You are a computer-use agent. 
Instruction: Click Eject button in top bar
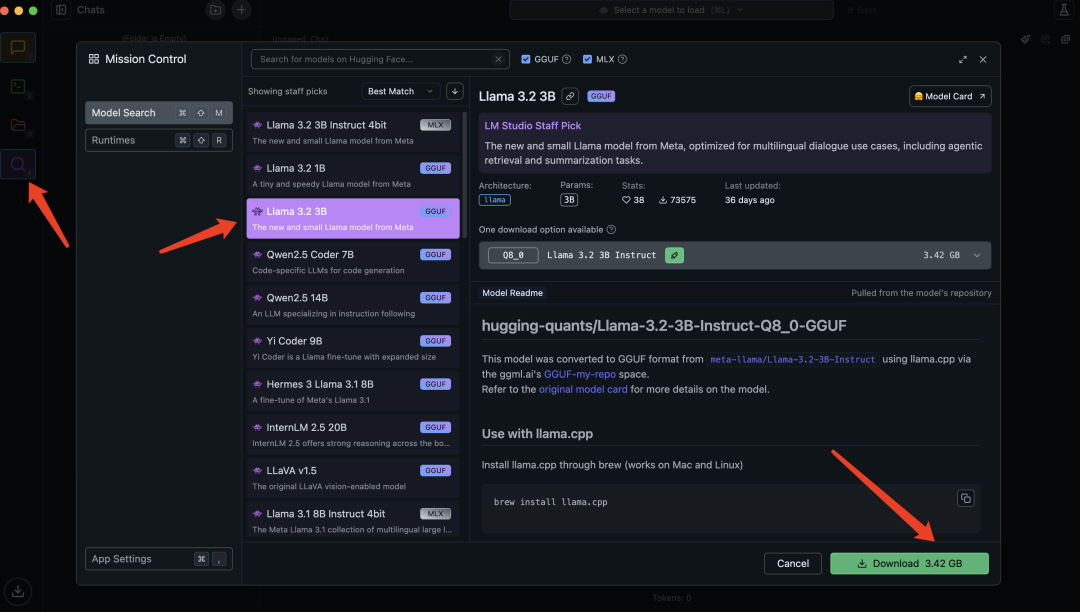(x=862, y=10)
